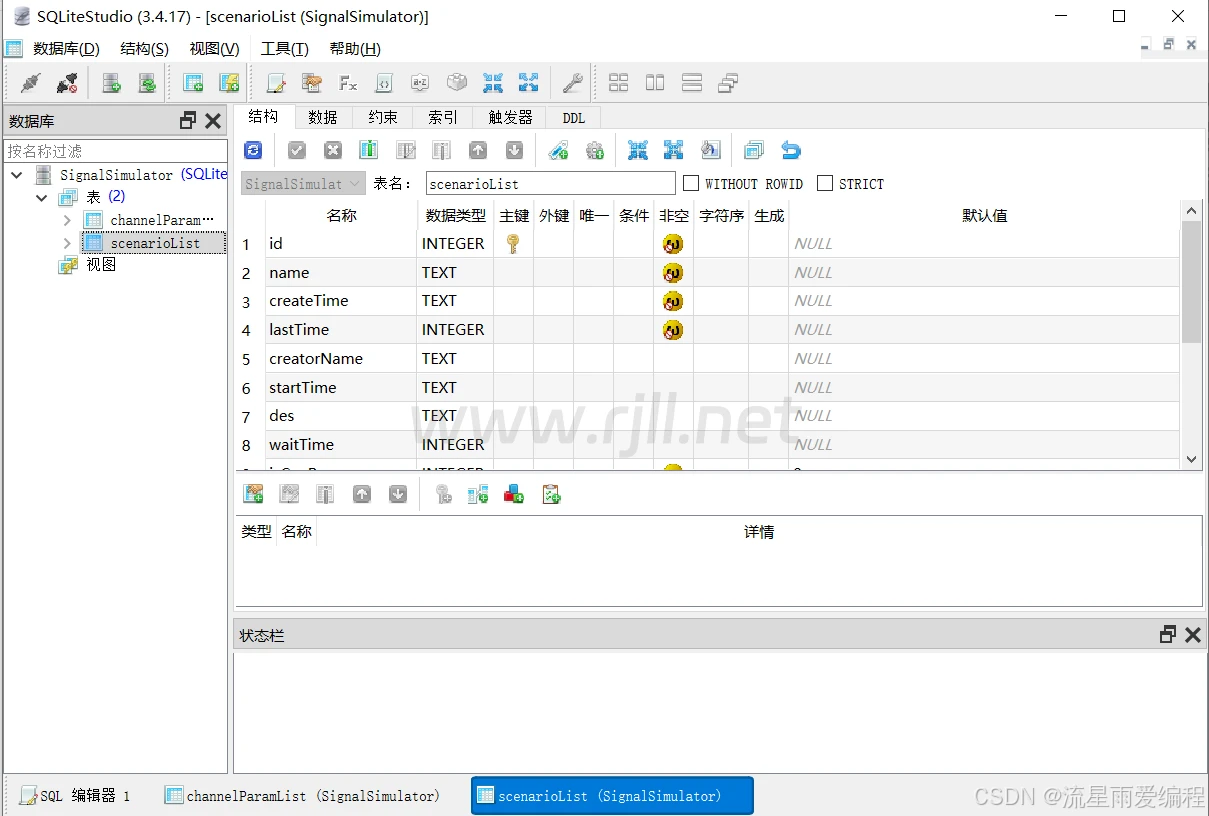This screenshot has height=816, width=1209.
Task: Switch to channelParamList (SignalSimulator) window tab
Action: pos(302,796)
